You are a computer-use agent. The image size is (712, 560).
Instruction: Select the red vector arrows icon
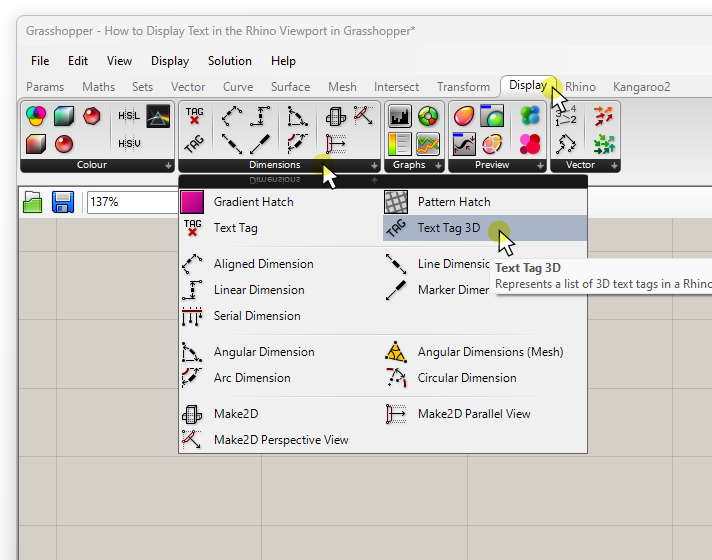[603, 116]
